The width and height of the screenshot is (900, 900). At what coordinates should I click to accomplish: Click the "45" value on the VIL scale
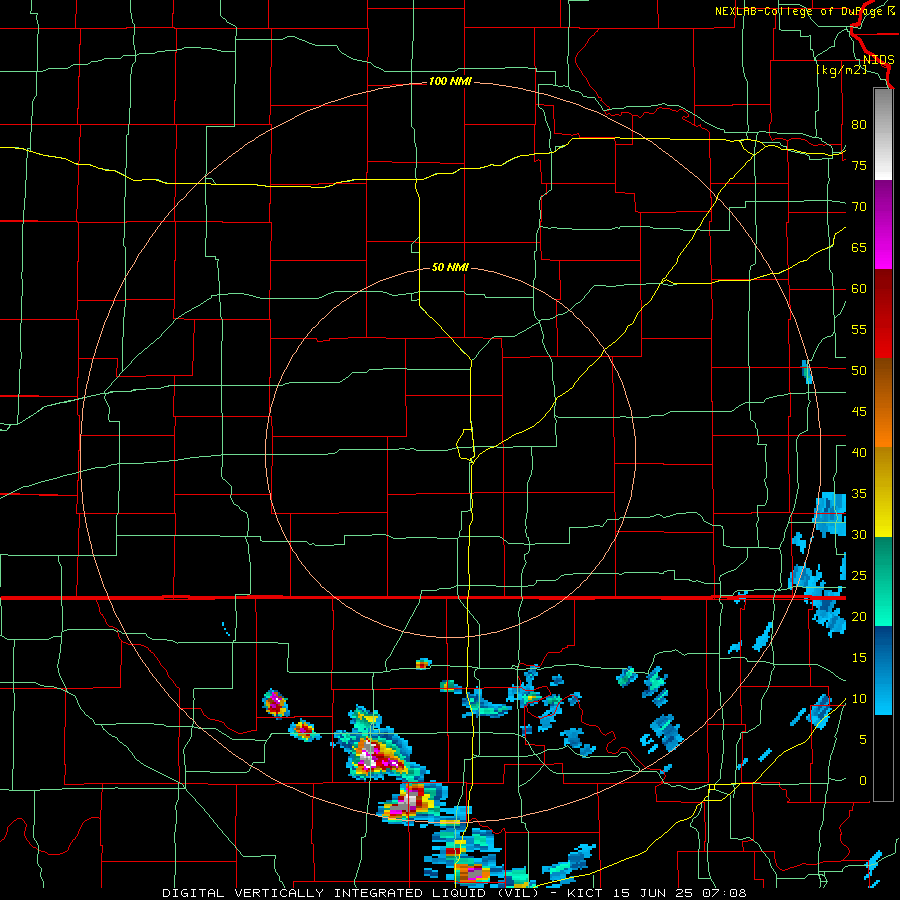tap(859, 412)
